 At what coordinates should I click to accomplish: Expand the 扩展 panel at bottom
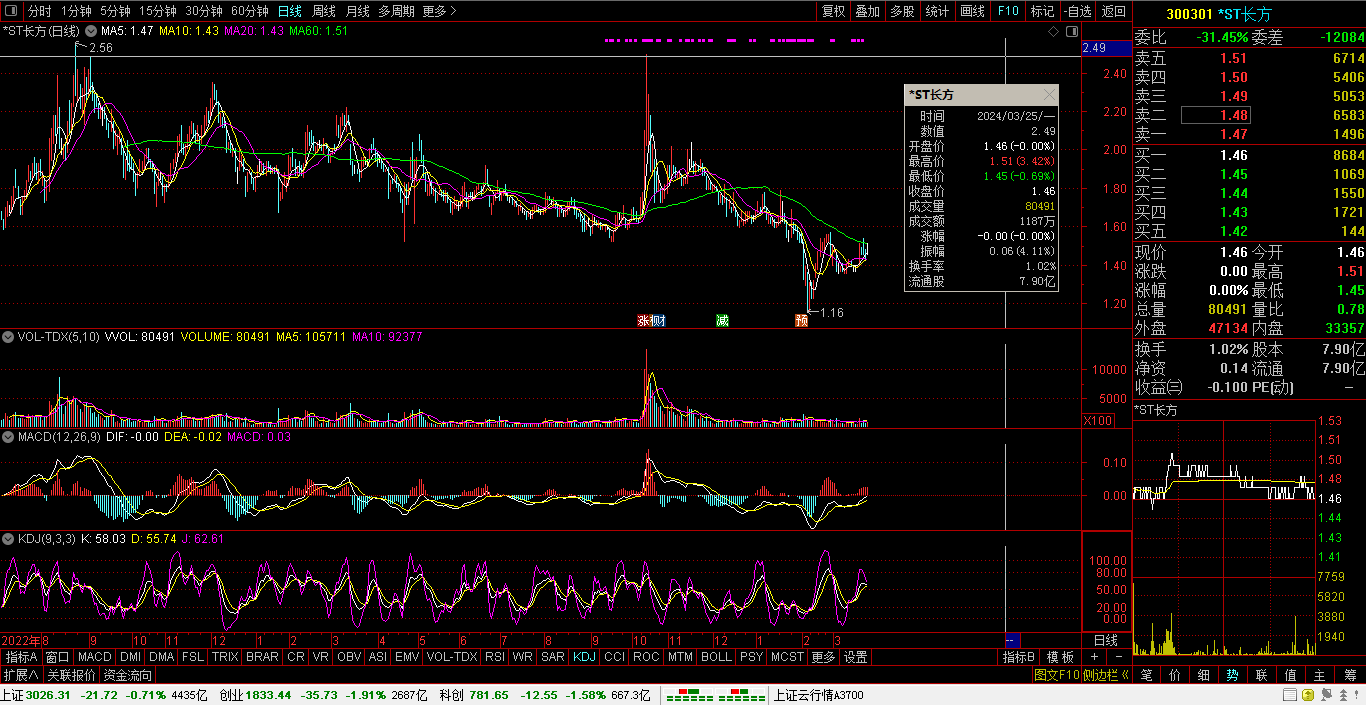(21, 676)
